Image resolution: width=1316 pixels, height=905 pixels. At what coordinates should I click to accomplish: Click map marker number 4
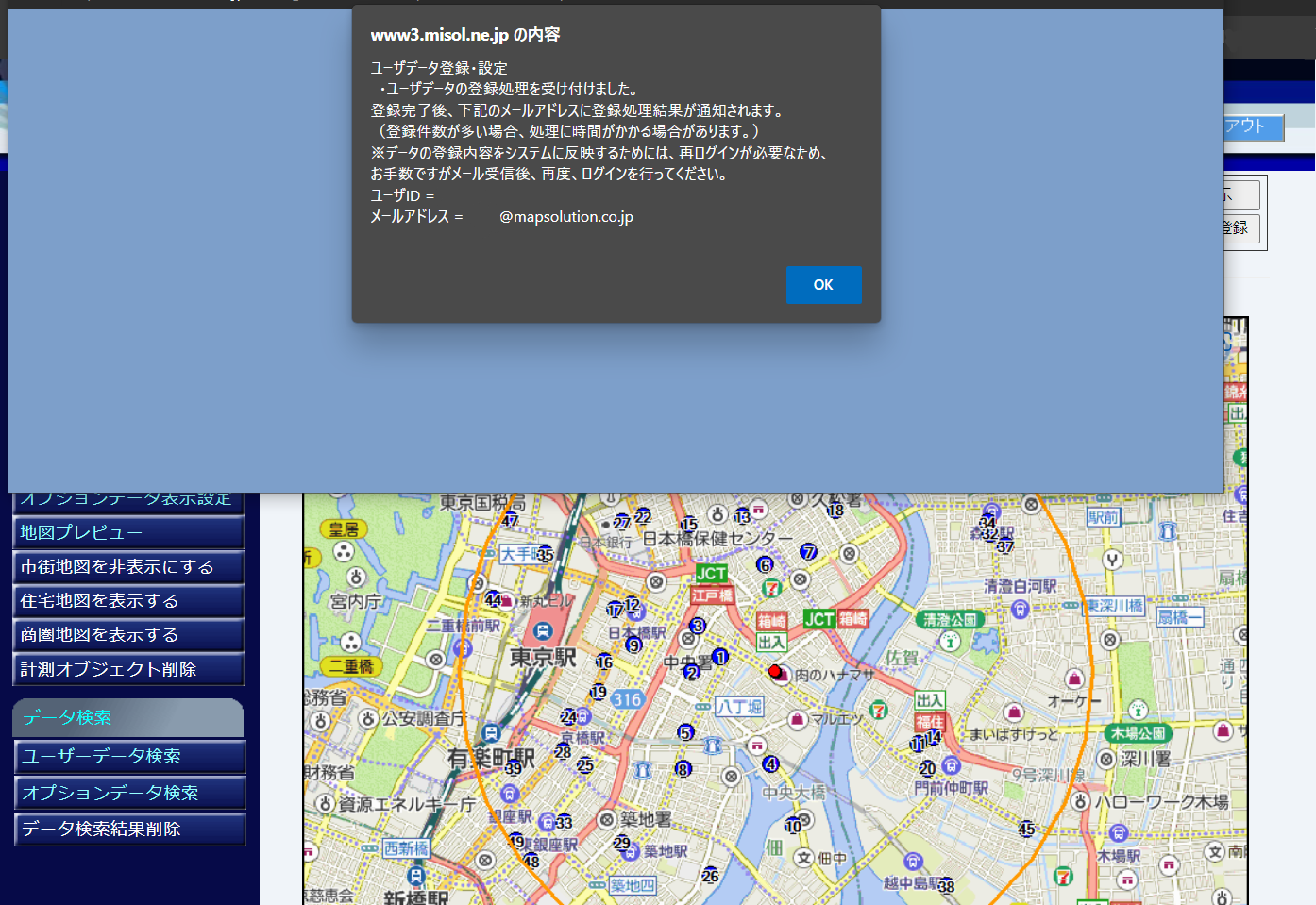point(770,763)
